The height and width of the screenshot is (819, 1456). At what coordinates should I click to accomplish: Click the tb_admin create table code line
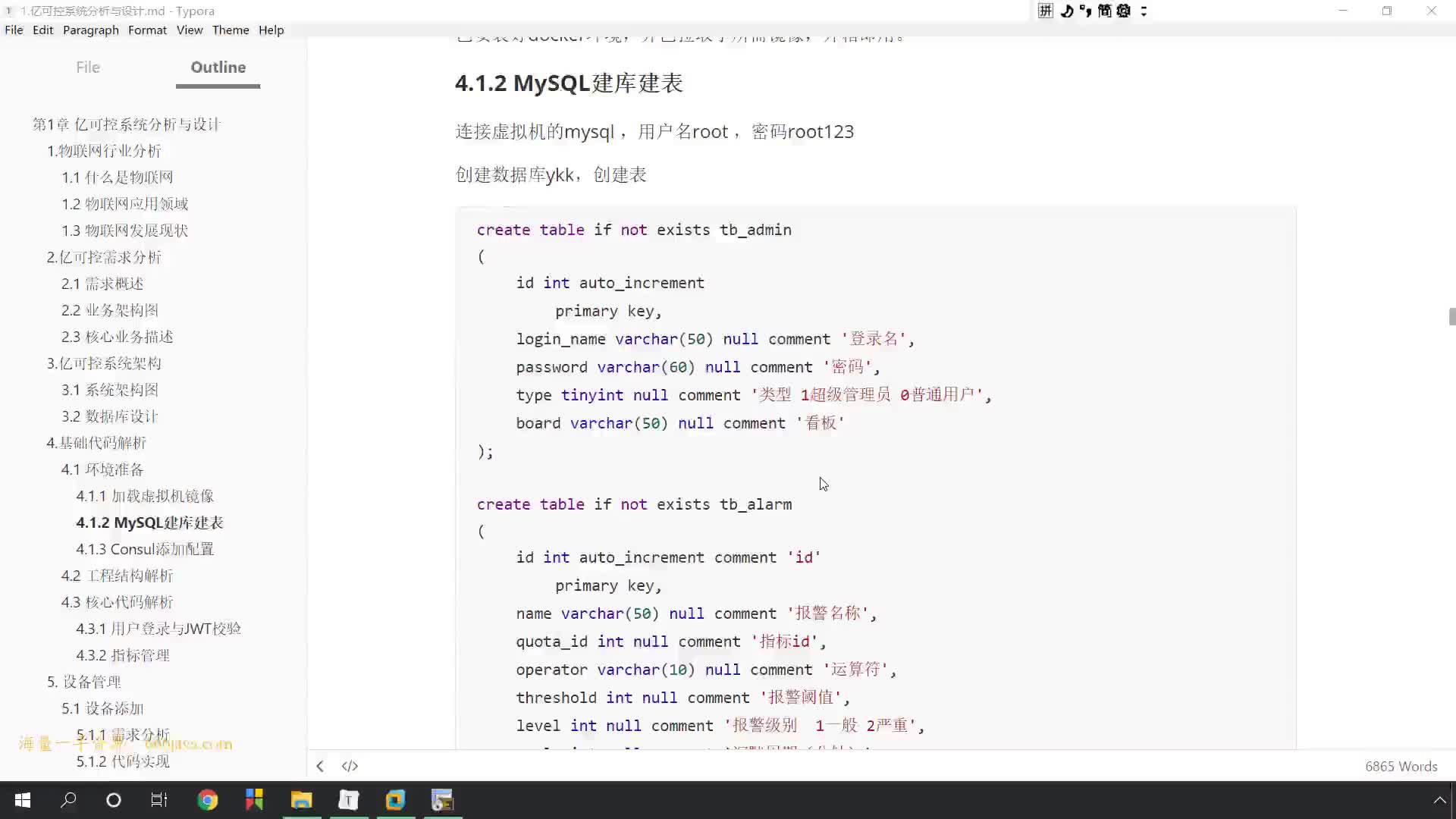[634, 230]
